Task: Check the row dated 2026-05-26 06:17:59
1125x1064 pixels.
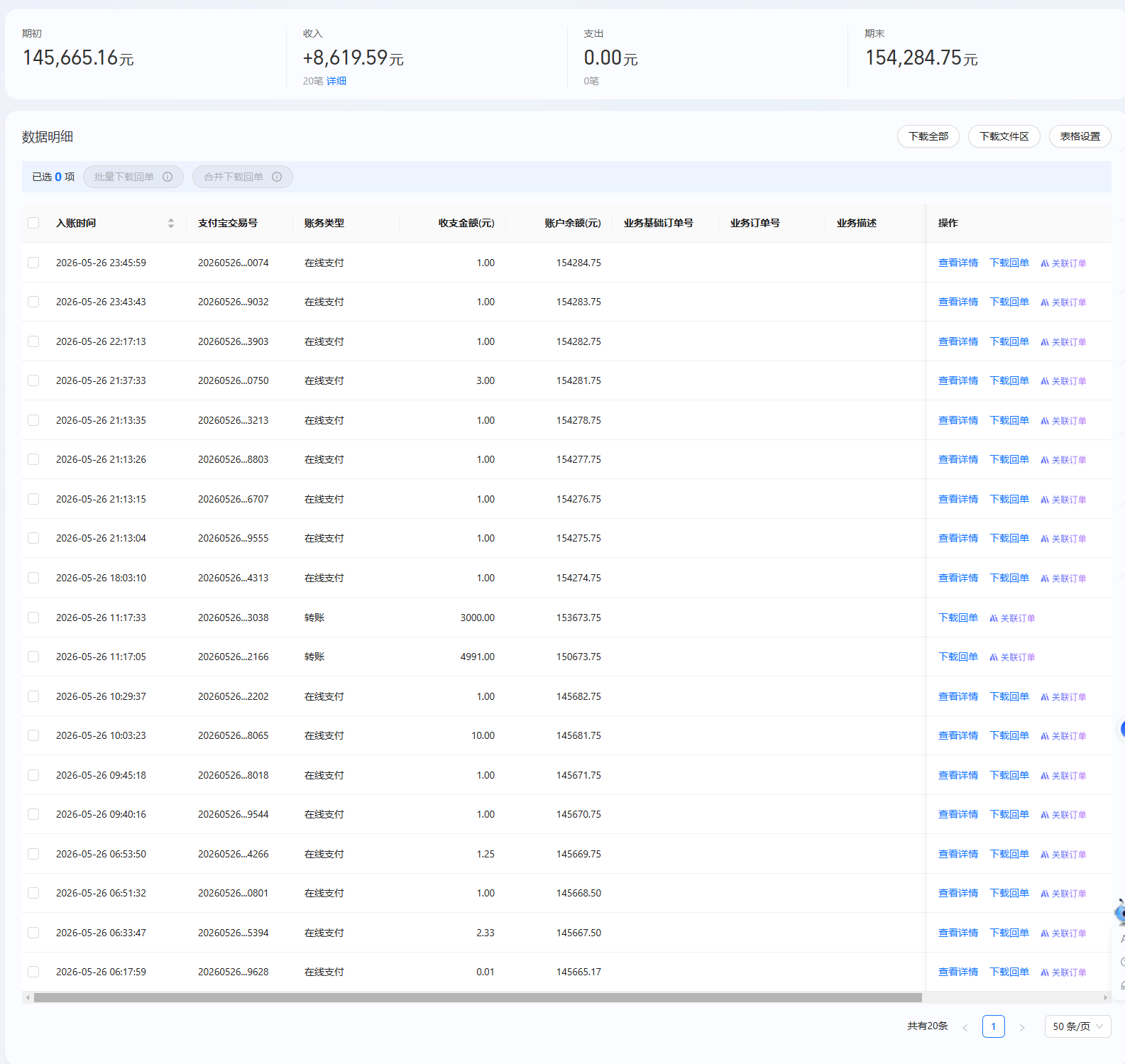Action: coord(33,972)
